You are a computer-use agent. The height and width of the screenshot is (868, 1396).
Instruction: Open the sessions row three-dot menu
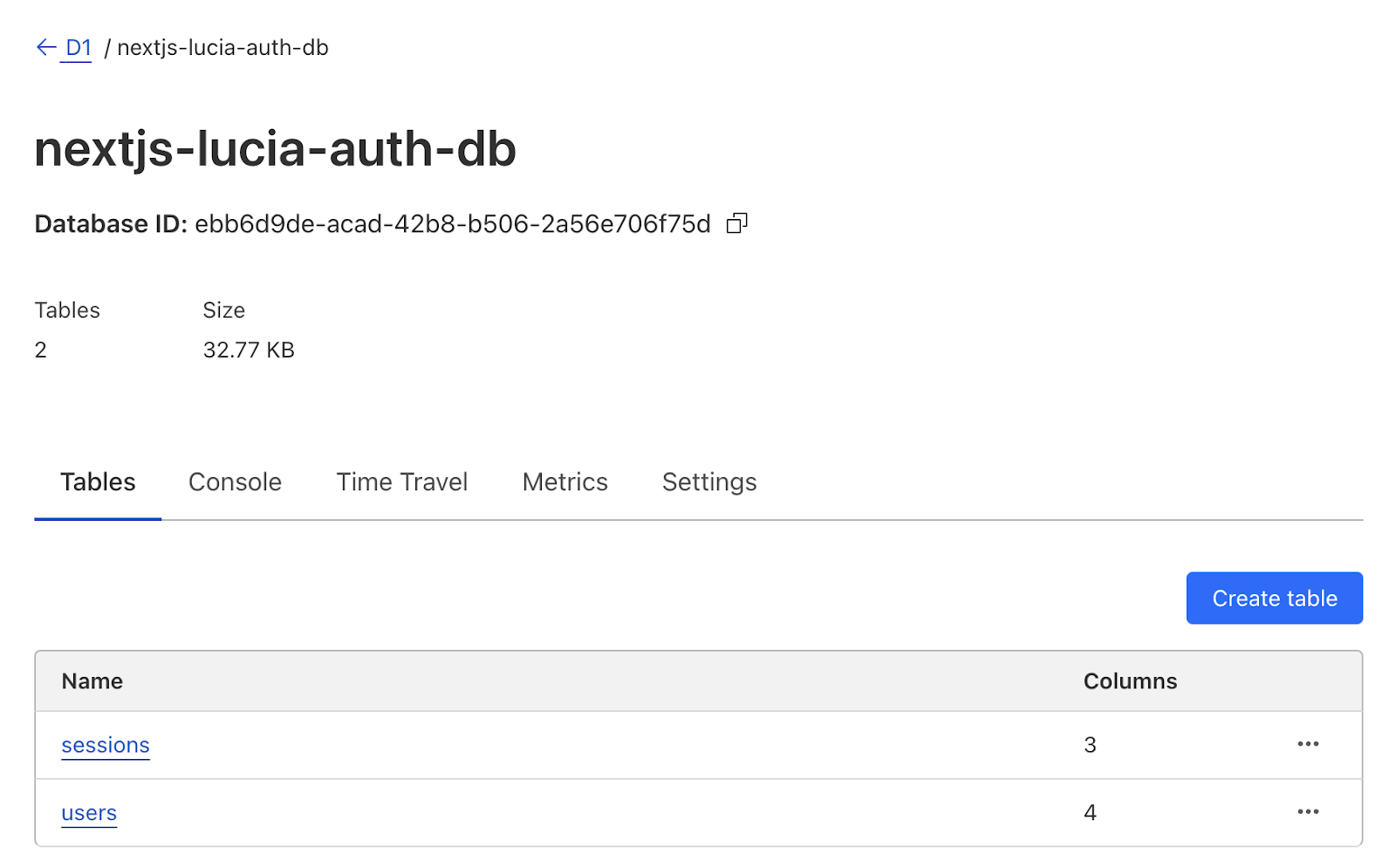click(x=1307, y=744)
